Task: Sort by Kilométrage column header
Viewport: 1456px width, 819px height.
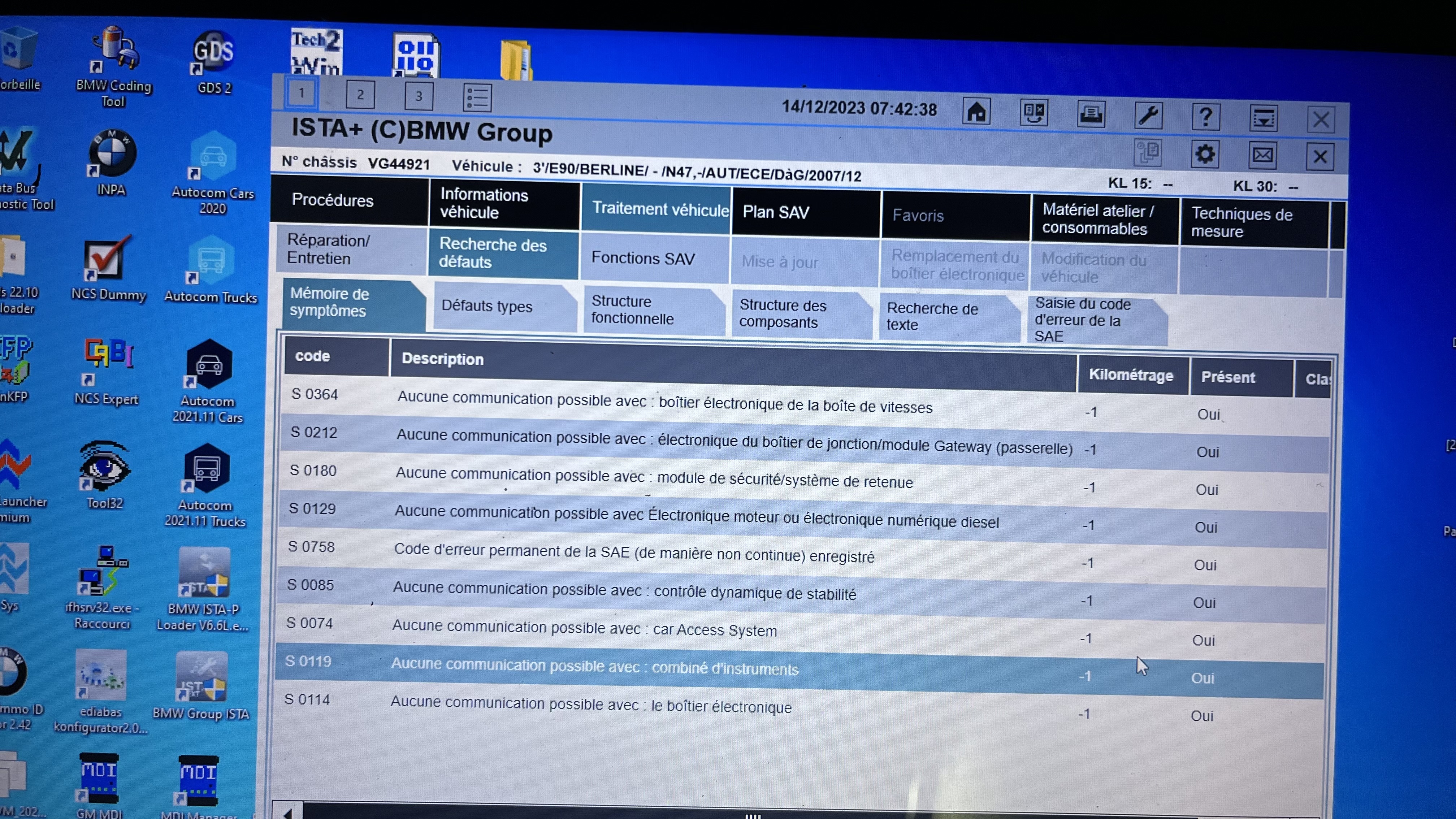Action: pyautogui.click(x=1131, y=375)
